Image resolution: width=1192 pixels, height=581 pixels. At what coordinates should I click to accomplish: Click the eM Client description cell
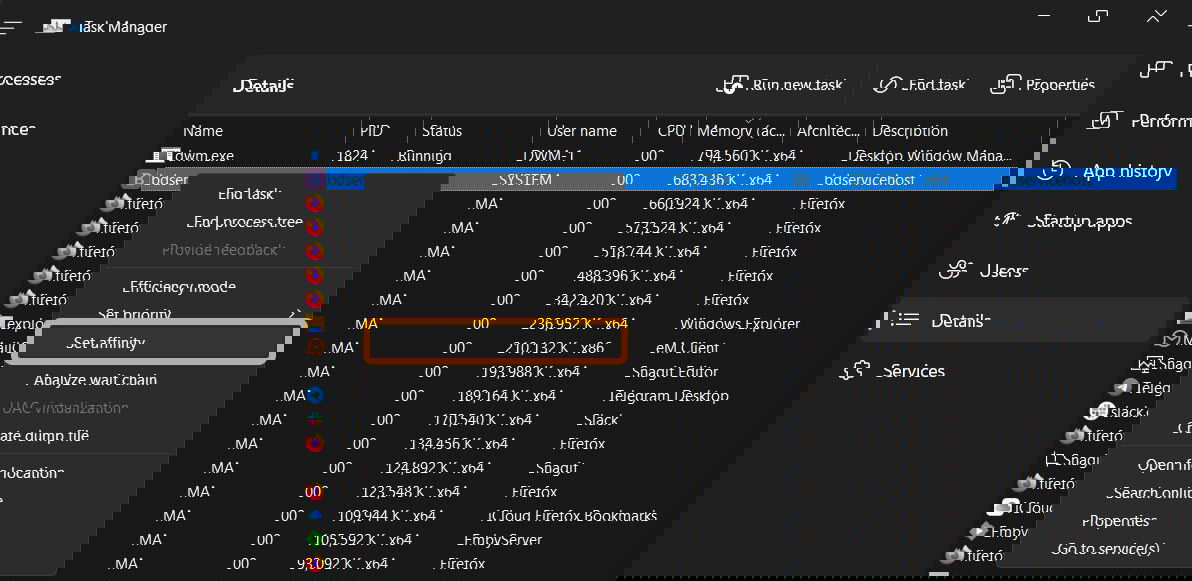[x=684, y=348]
